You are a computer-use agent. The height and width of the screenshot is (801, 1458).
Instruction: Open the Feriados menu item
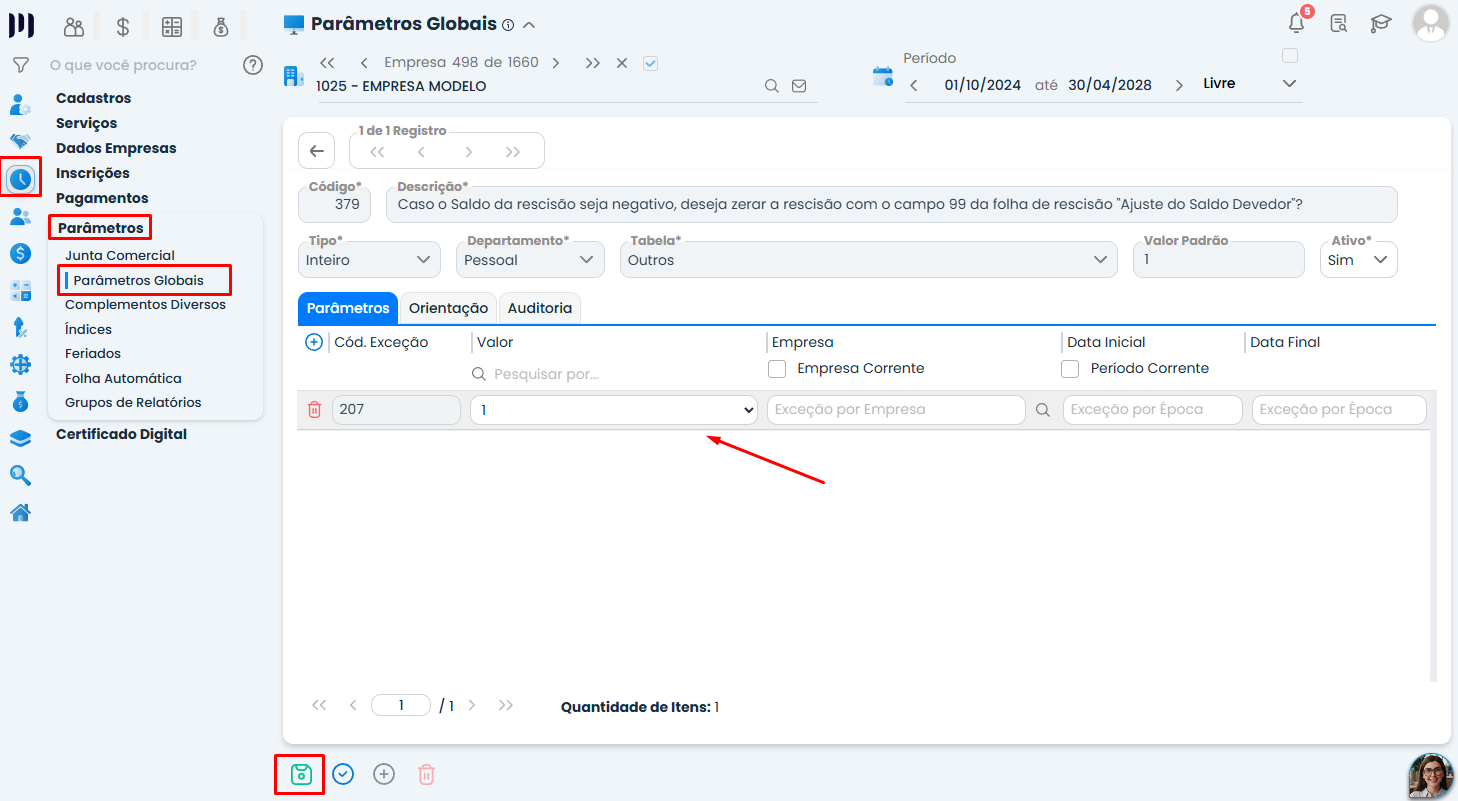[93, 353]
